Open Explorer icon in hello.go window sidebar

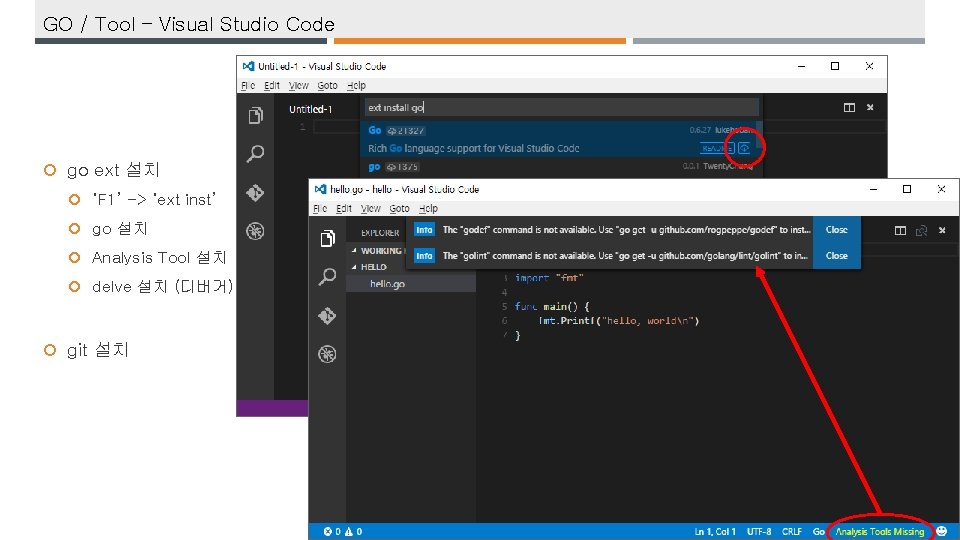[x=328, y=238]
